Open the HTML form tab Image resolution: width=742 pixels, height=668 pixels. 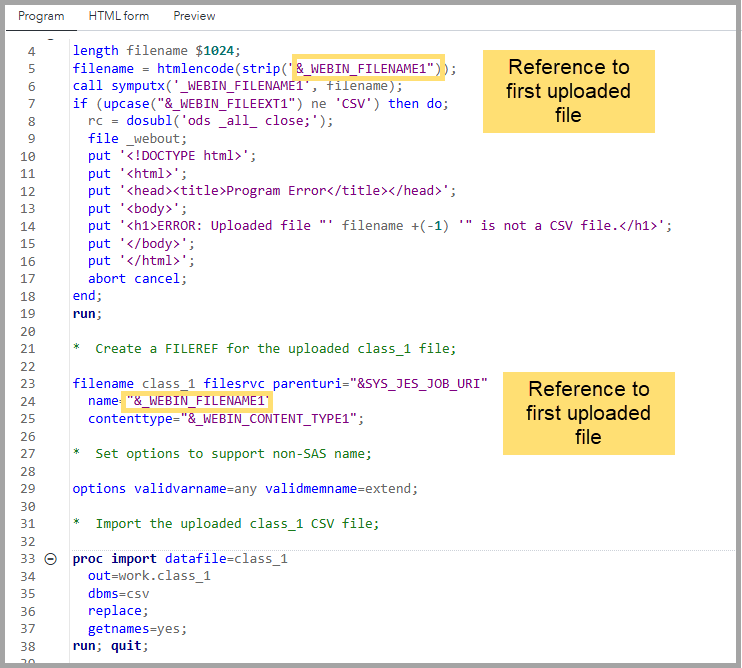click(x=118, y=16)
